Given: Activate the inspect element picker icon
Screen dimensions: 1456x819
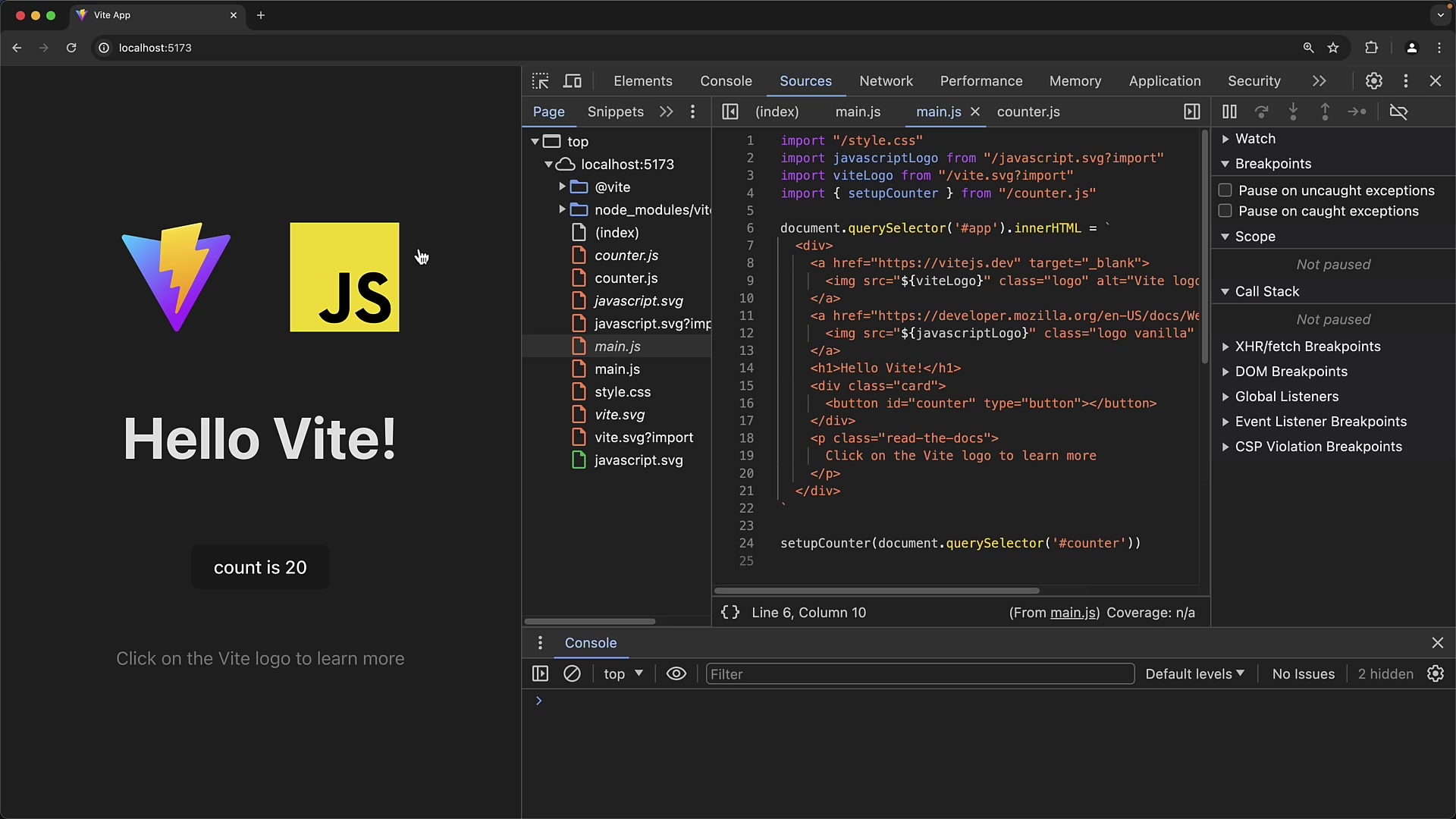Looking at the screenshot, I should [540, 81].
